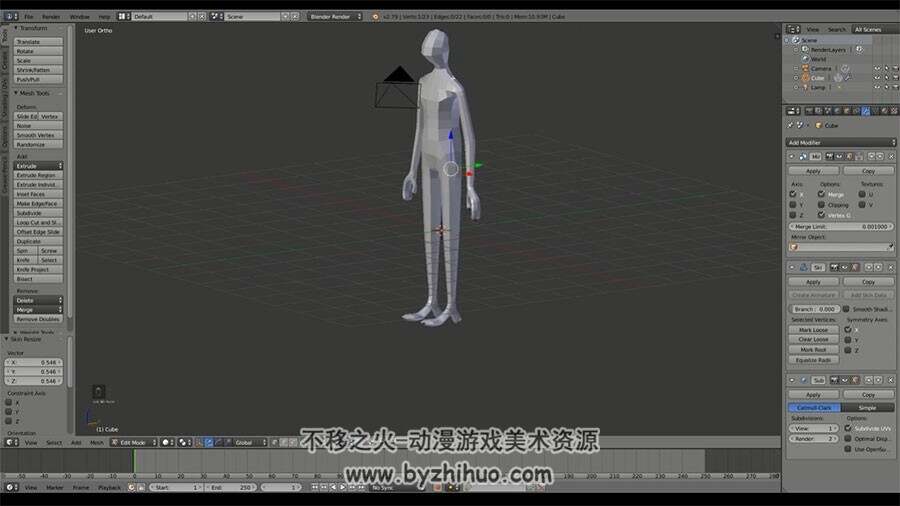Click the play animation button in timeline
The image size is (900, 506).
(x=343, y=487)
